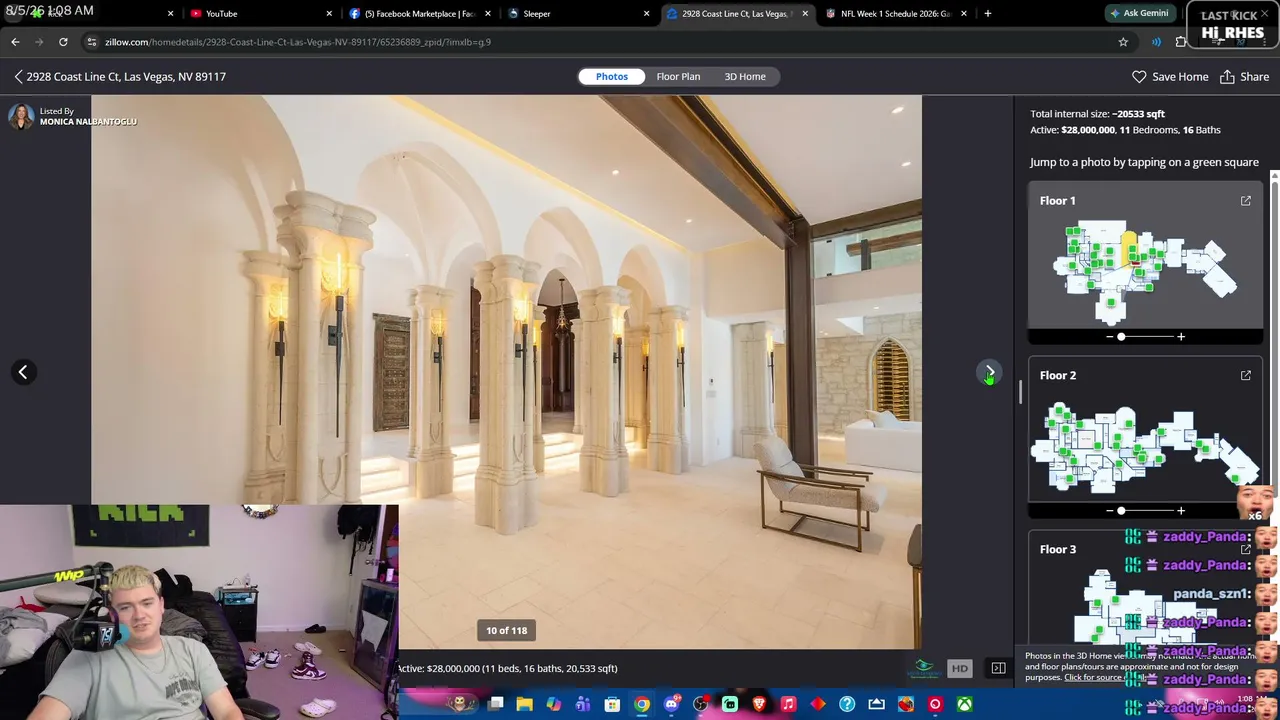
Task: Go to the next listing photo
Action: click(x=988, y=372)
